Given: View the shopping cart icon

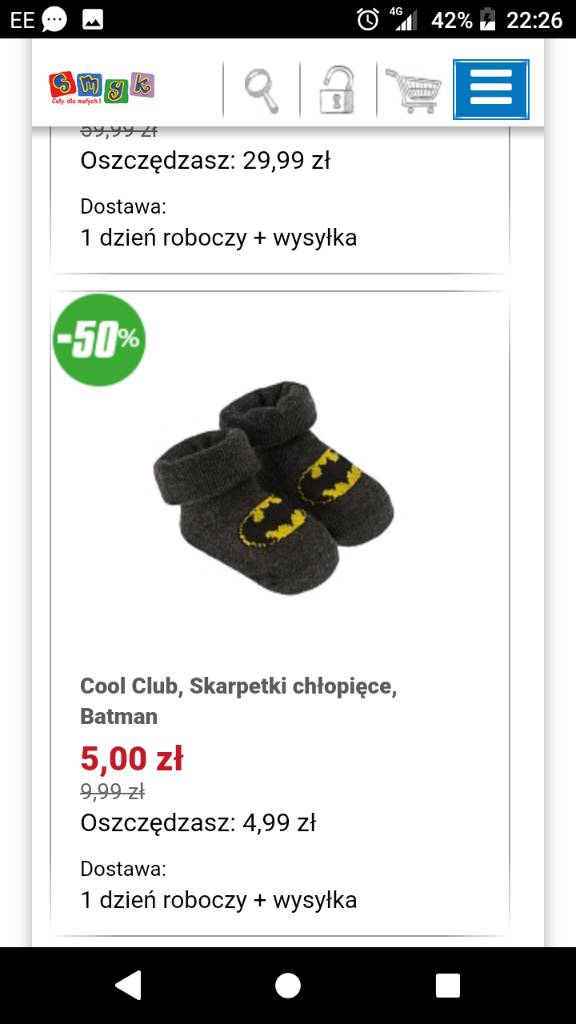Looking at the screenshot, I should (x=413, y=90).
